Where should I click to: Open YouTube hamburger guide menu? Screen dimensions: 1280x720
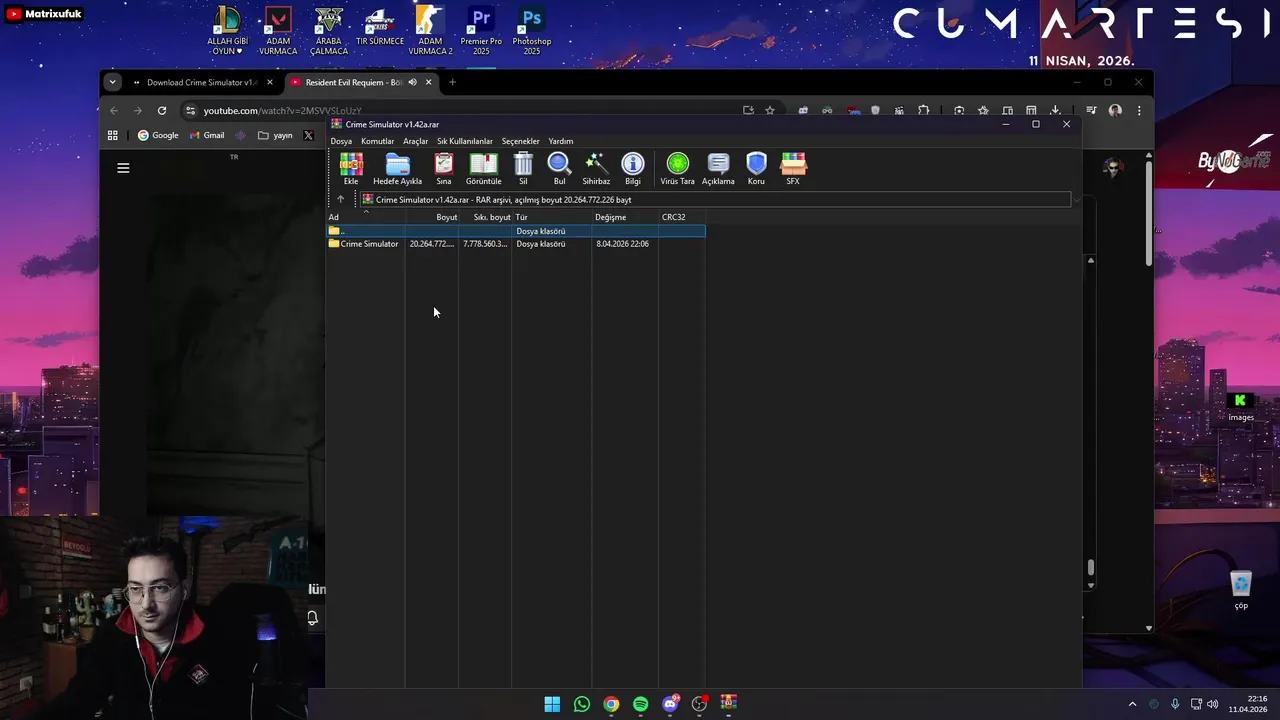click(123, 168)
